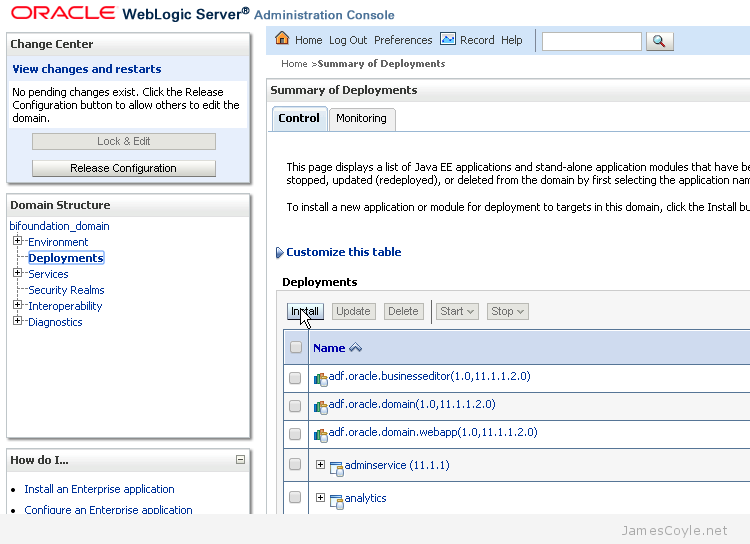Open the analytics deployment link
This screenshot has width=750, height=544.
(x=365, y=498)
